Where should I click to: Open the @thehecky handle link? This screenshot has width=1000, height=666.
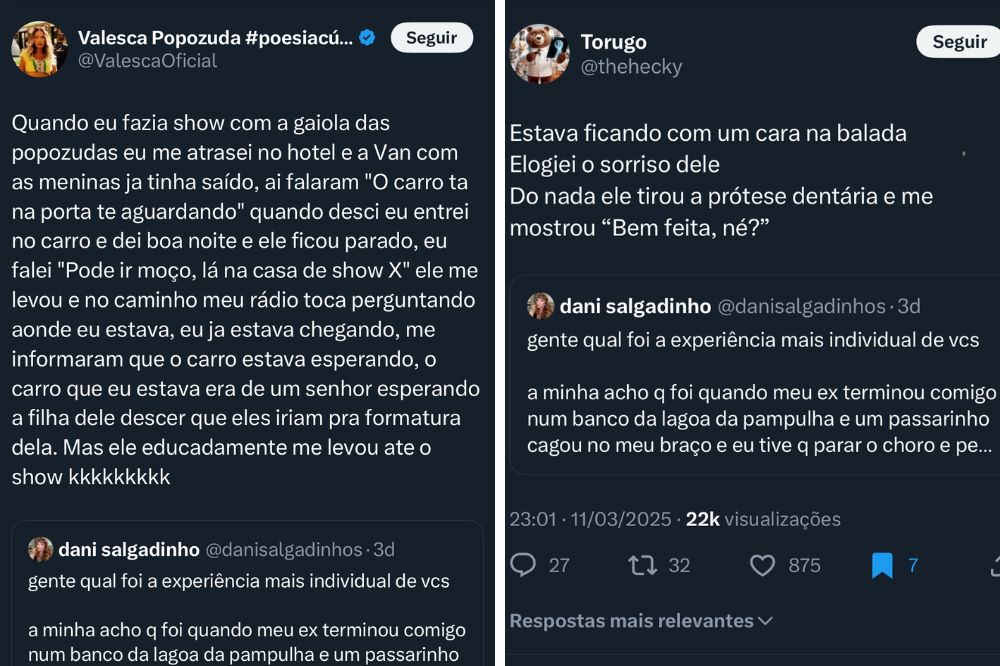pyautogui.click(x=631, y=67)
